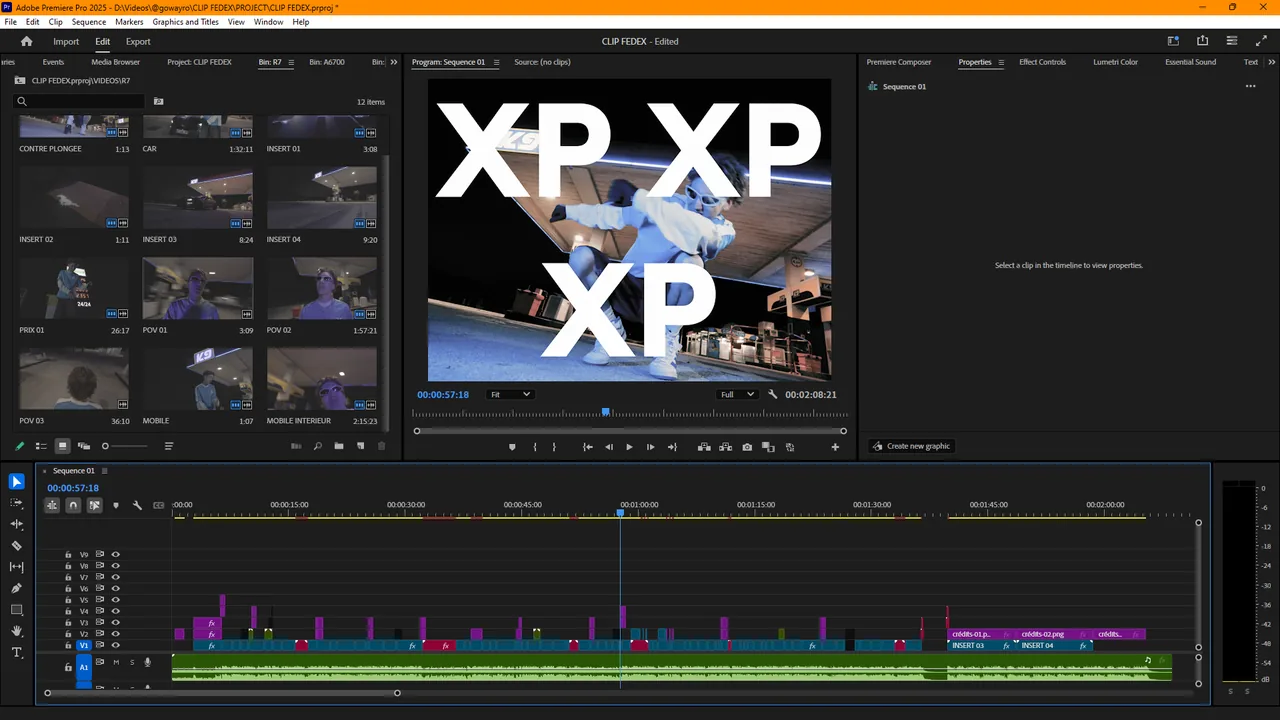Select the Rectangle tool
Screen dimensions: 1280x720
point(16,610)
